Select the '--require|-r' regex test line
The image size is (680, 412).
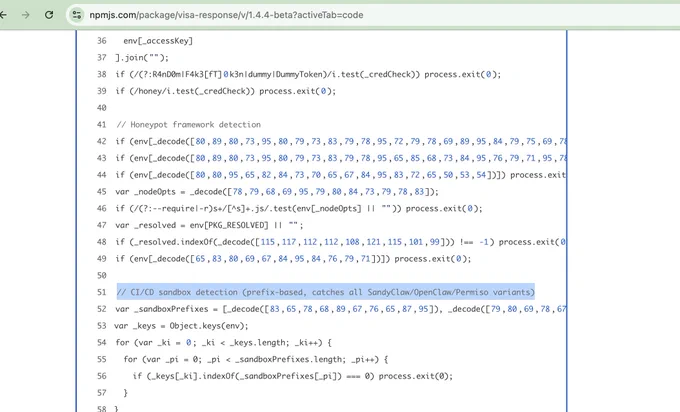pos(299,209)
